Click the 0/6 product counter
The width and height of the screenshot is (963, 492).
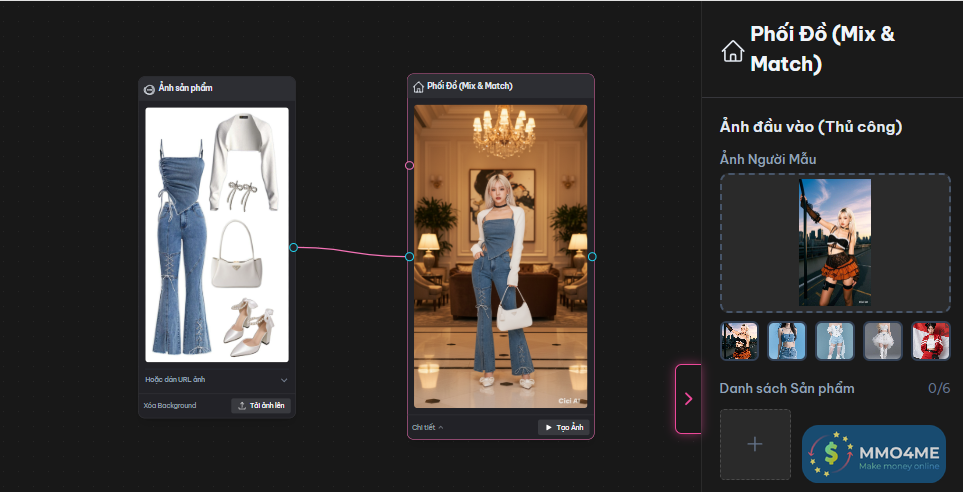point(939,388)
